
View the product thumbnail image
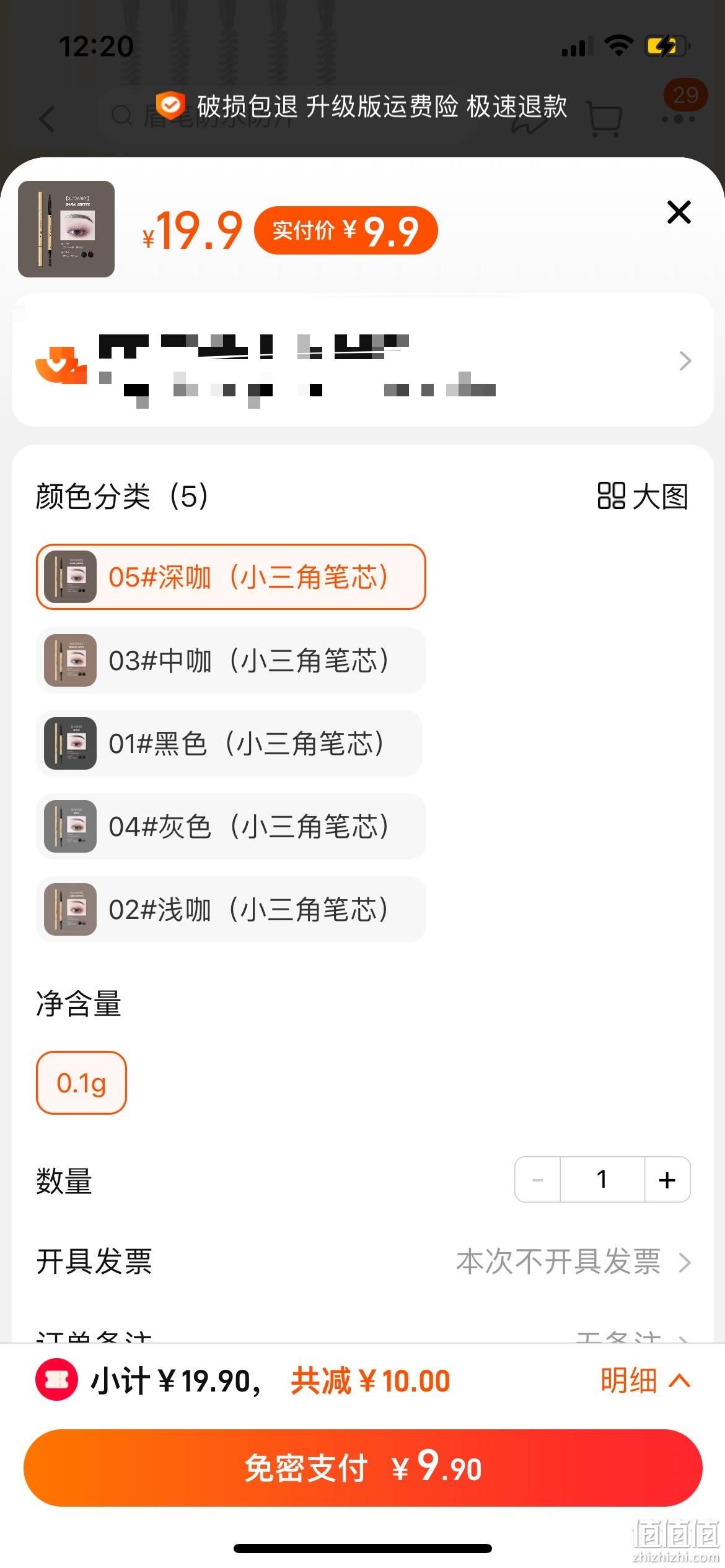66,229
